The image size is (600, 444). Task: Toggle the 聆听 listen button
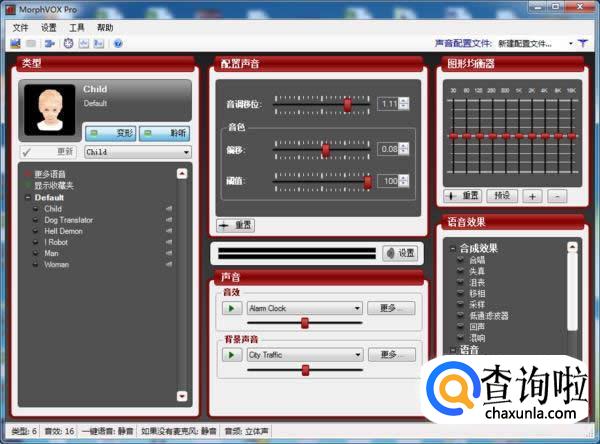point(164,133)
